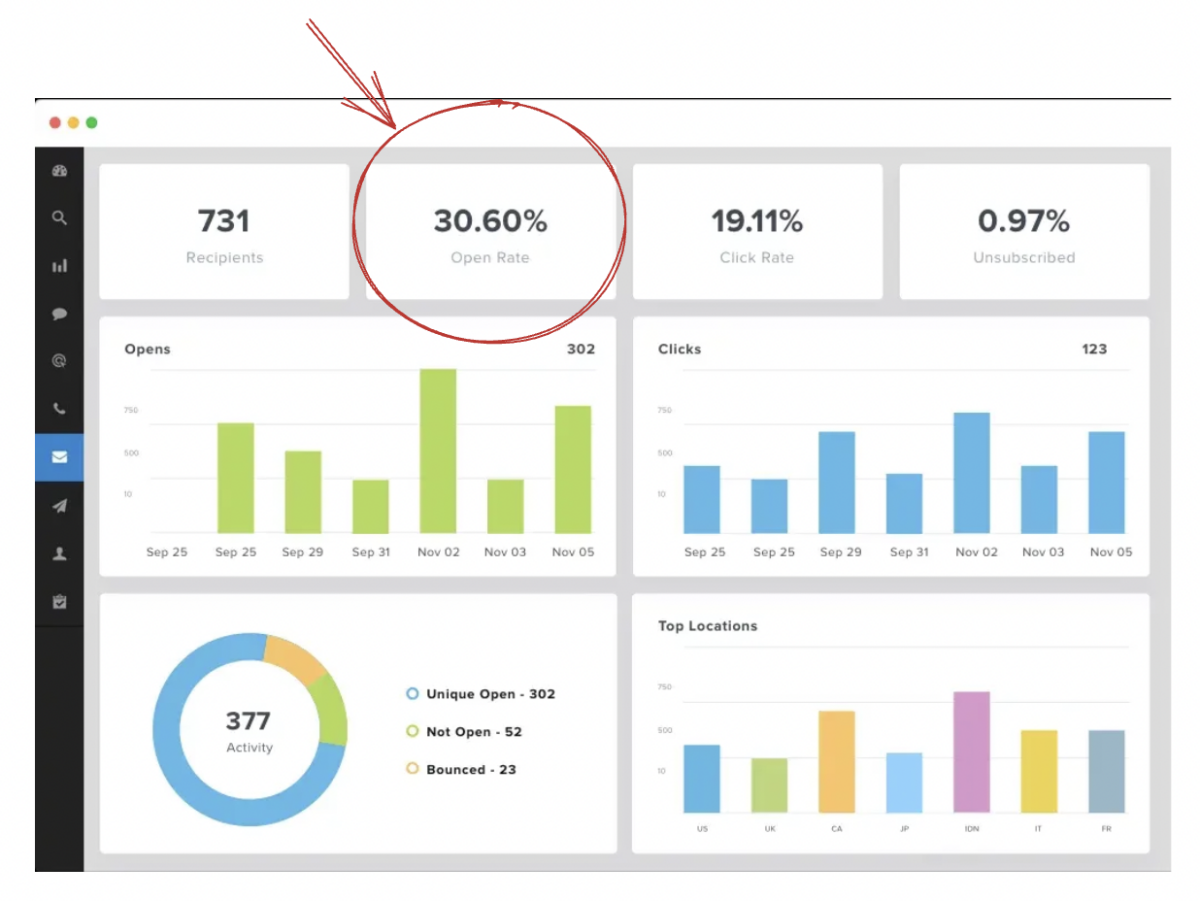The image size is (1200, 901).
Task: Click the tallest Nov 02 bar in Opens chart
Action: 437,450
